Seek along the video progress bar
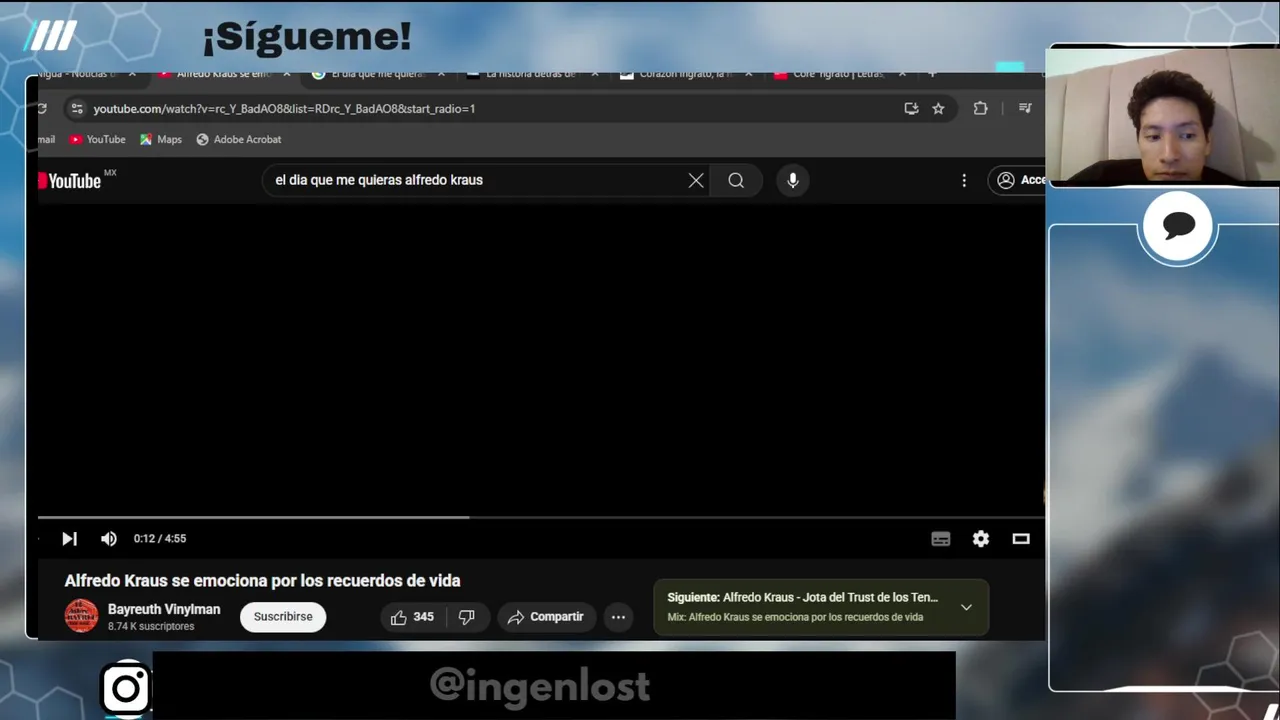The width and height of the screenshot is (1280, 720). [541, 517]
